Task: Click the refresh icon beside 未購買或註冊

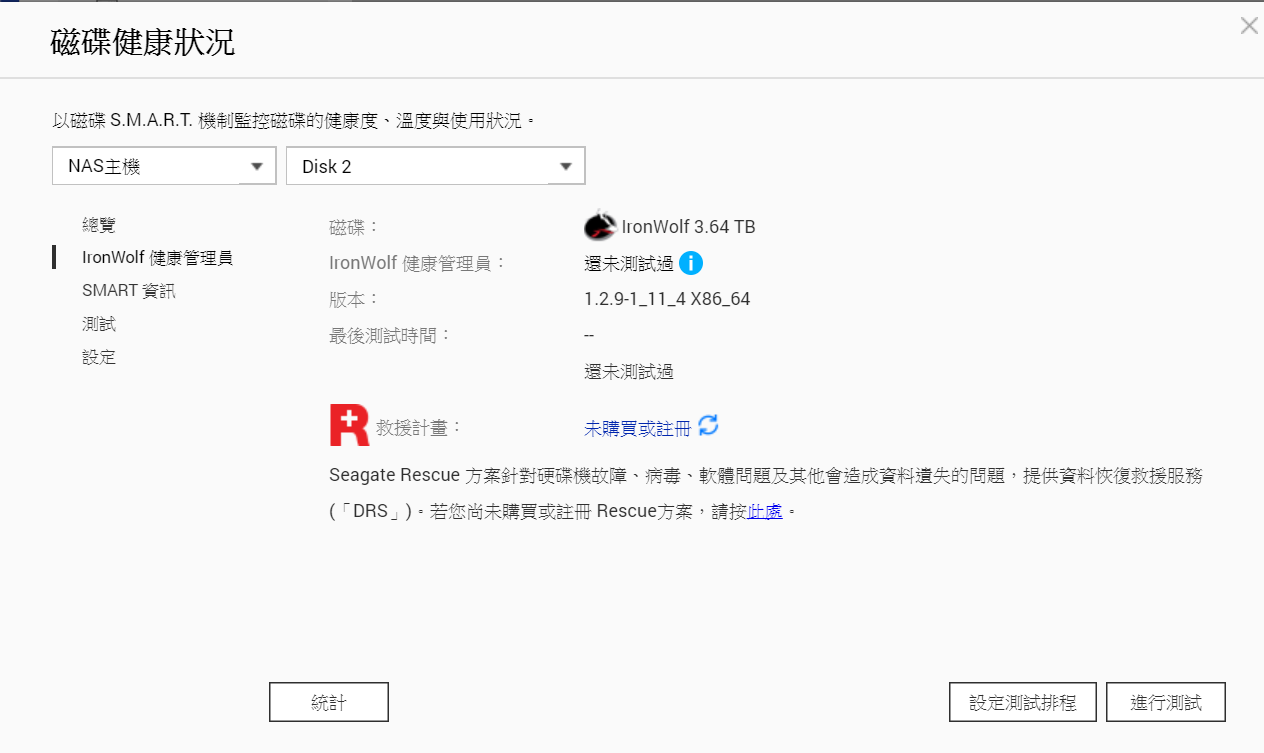Action: (708, 426)
